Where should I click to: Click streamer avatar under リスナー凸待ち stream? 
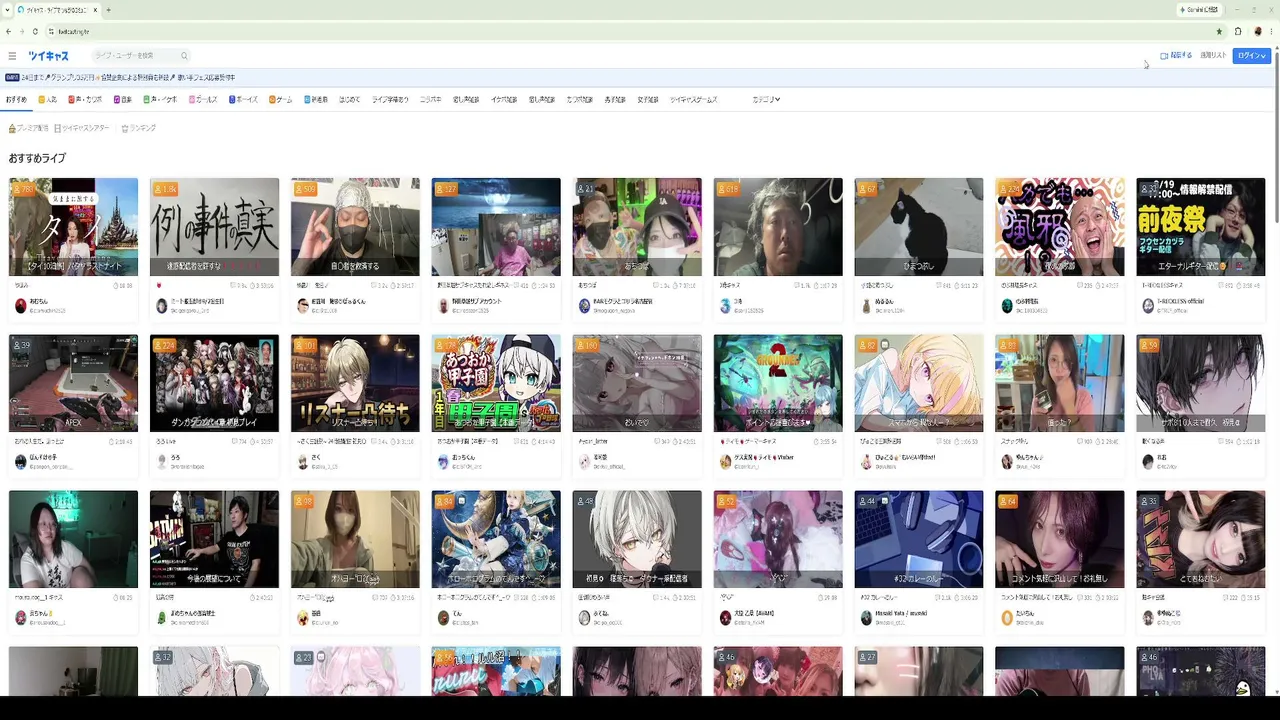pyautogui.click(x=302, y=462)
